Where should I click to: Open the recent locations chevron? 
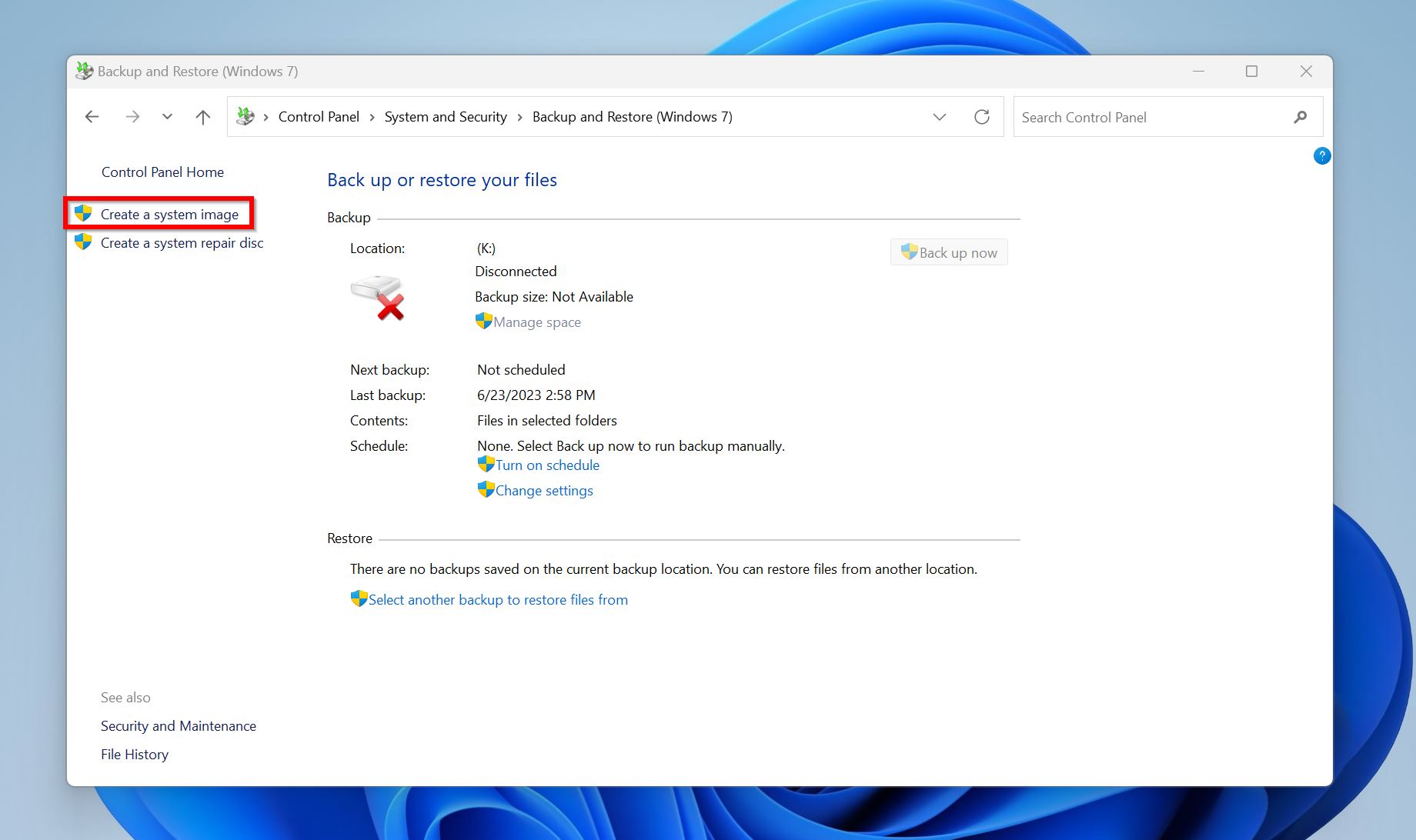click(x=167, y=117)
